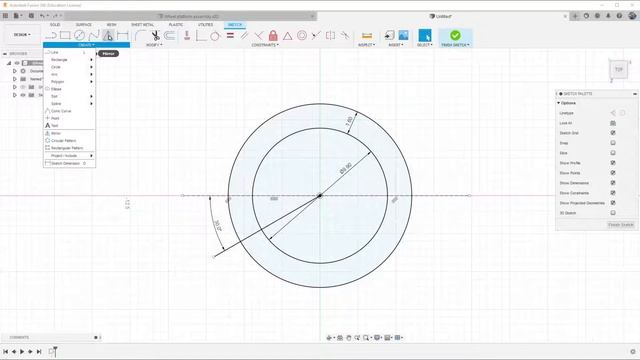Click the Look At icon in Sketch Palette

click(613, 123)
